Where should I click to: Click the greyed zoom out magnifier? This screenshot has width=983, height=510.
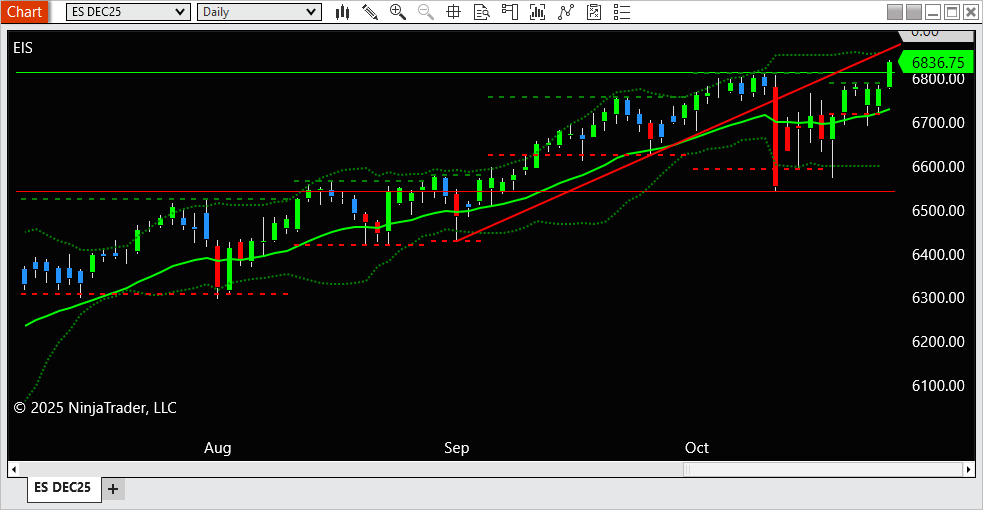click(426, 12)
